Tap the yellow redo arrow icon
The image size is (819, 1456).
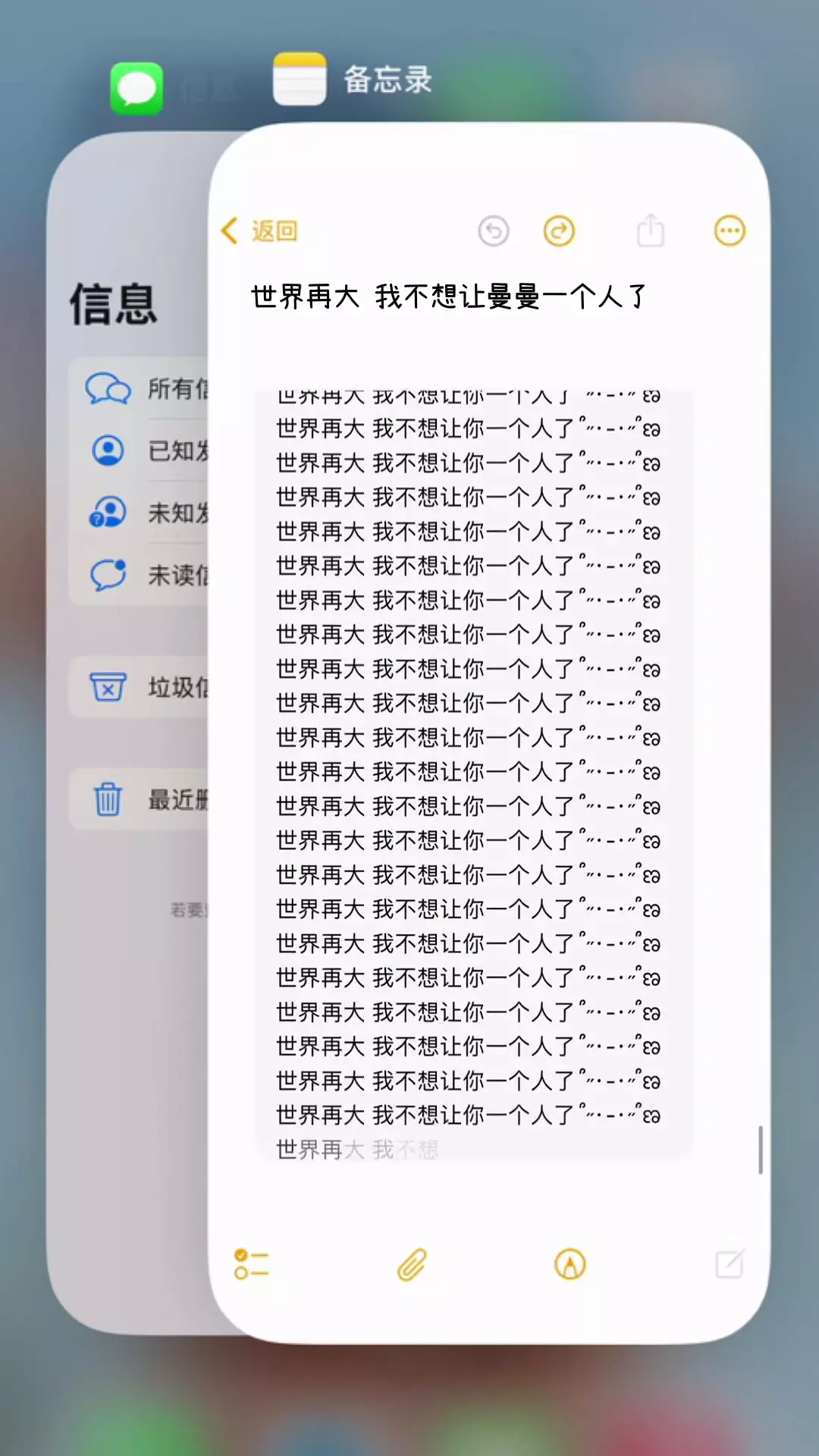[560, 231]
